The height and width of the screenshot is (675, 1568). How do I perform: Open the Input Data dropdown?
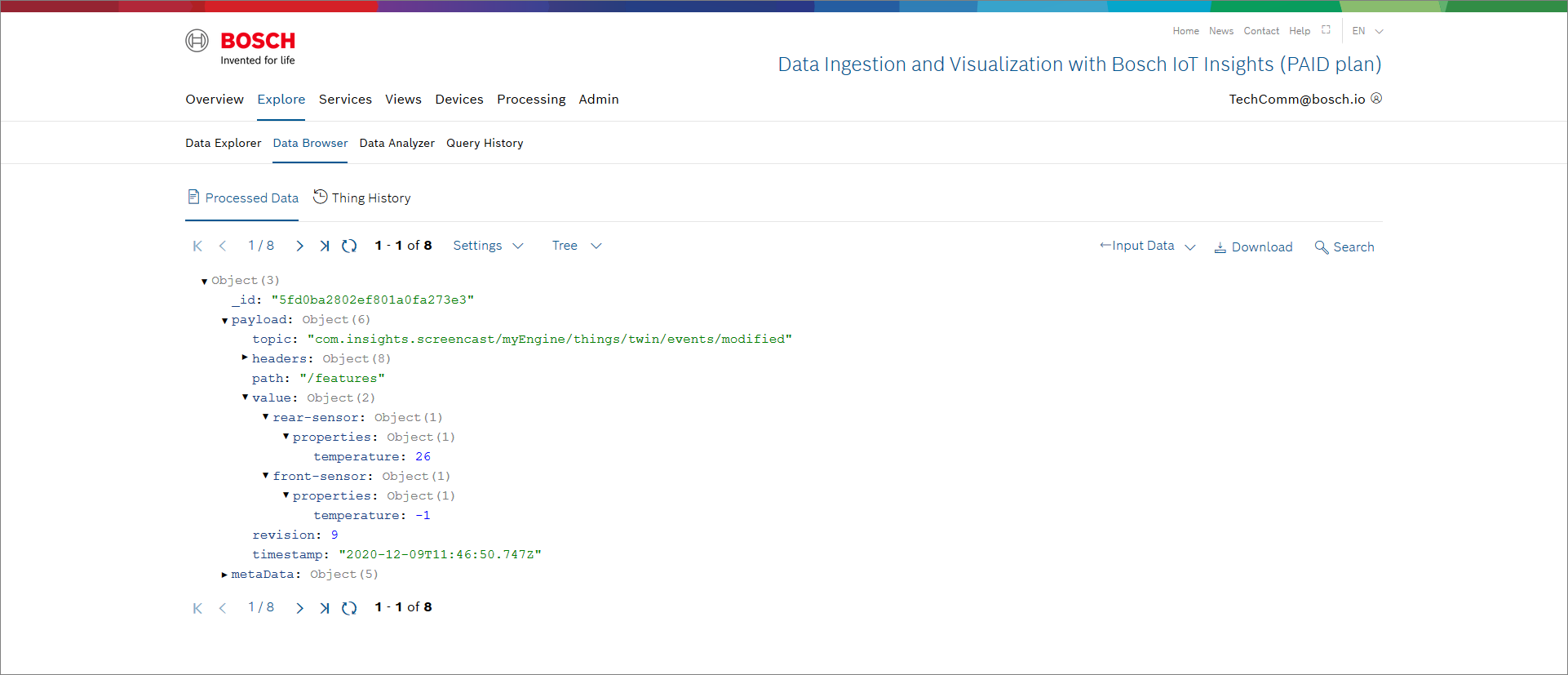tap(1146, 246)
